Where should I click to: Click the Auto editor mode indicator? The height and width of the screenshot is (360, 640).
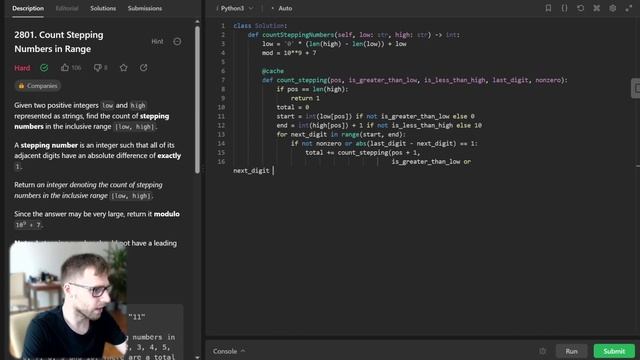[282, 8]
